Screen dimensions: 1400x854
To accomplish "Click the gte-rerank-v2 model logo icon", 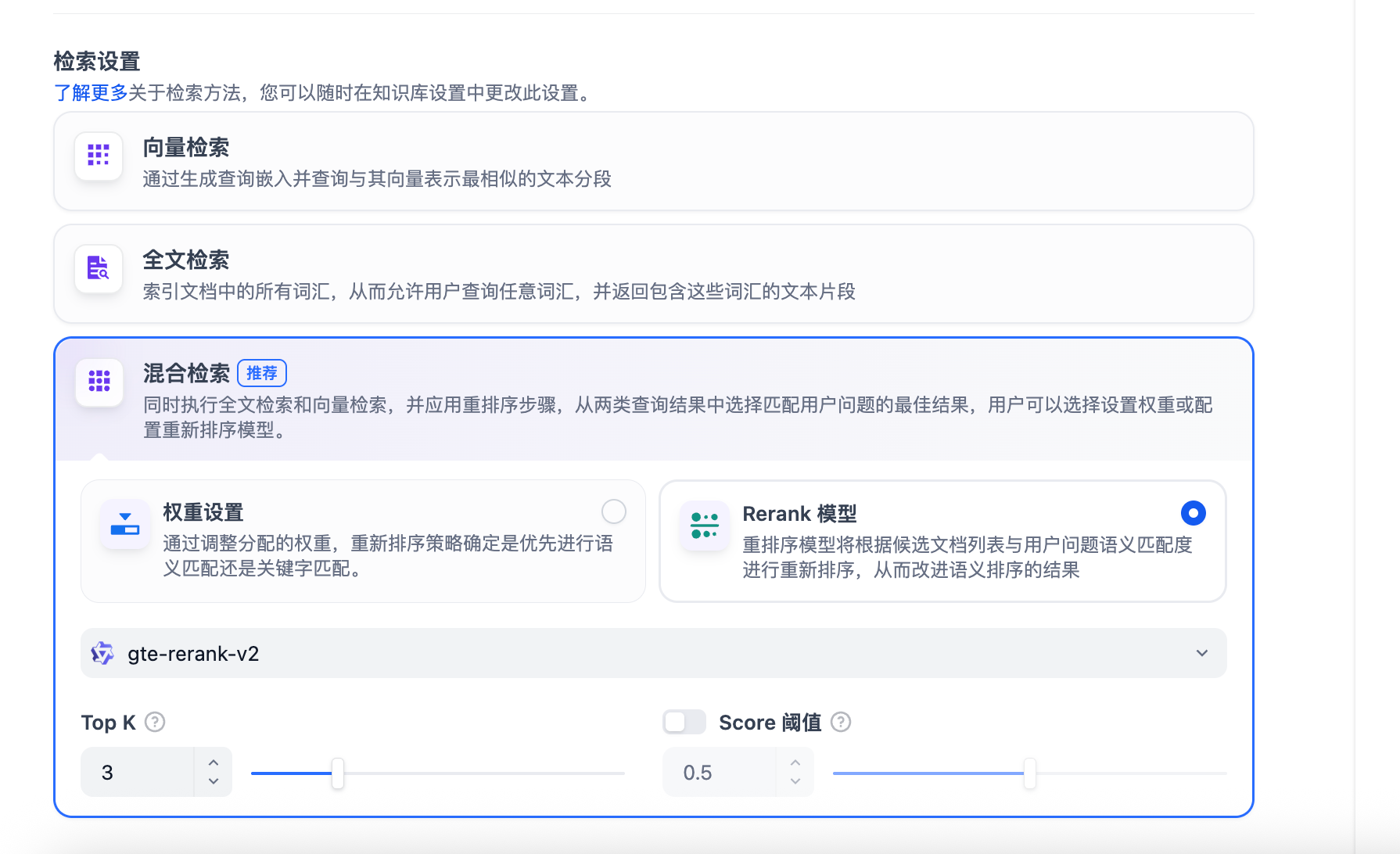I will tap(102, 653).
